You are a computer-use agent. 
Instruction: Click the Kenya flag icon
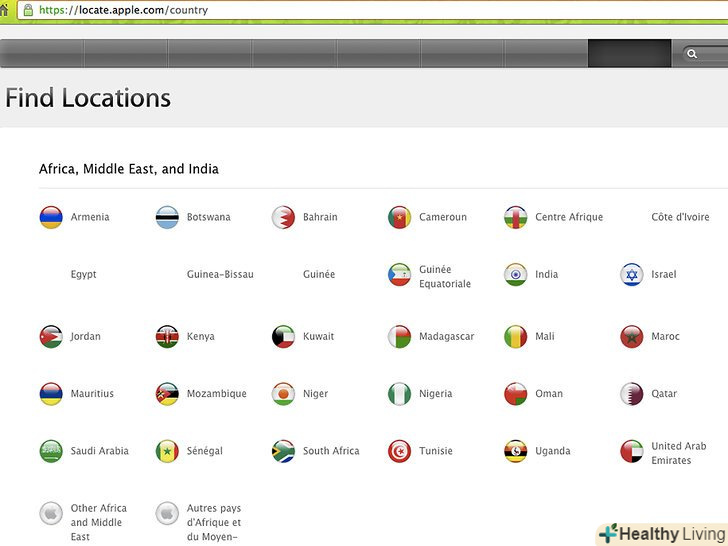[x=167, y=337]
